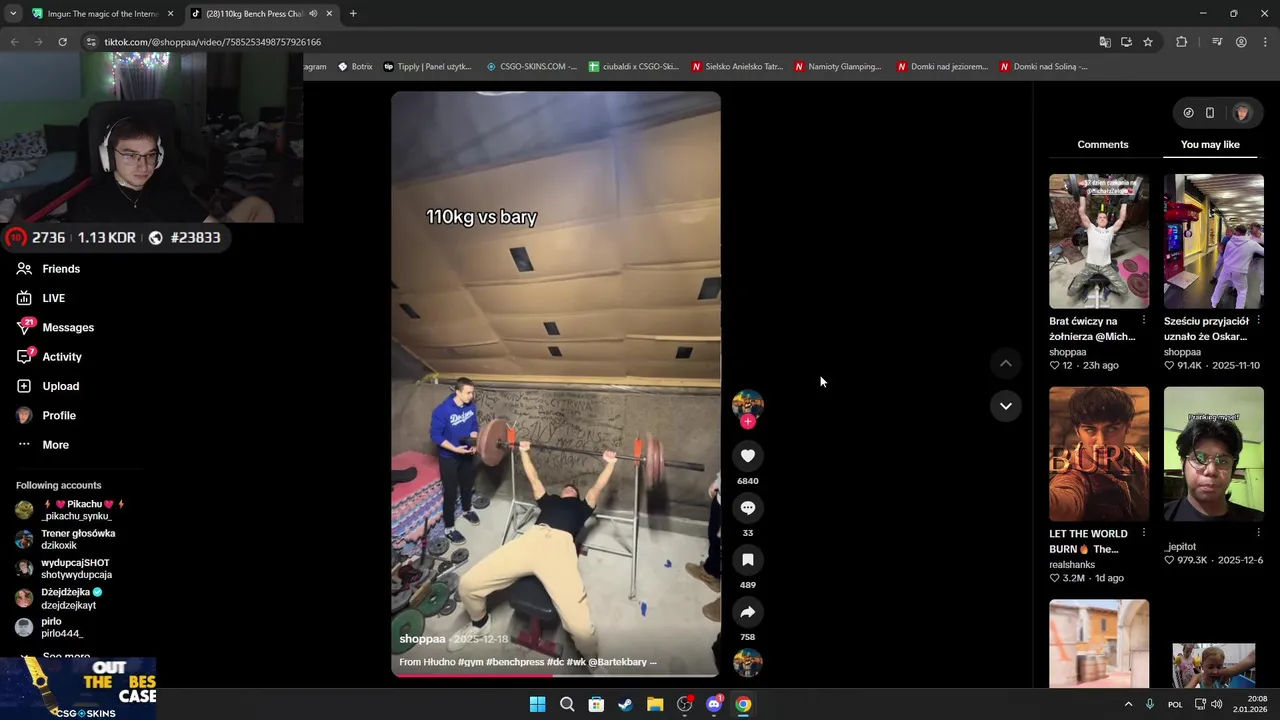Reload the page
This screenshot has height=720, width=1280.
click(x=62, y=42)
